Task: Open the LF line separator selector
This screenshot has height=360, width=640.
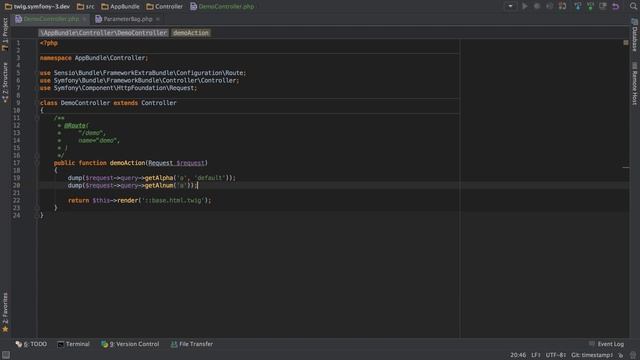Action: tap(536, 355)
